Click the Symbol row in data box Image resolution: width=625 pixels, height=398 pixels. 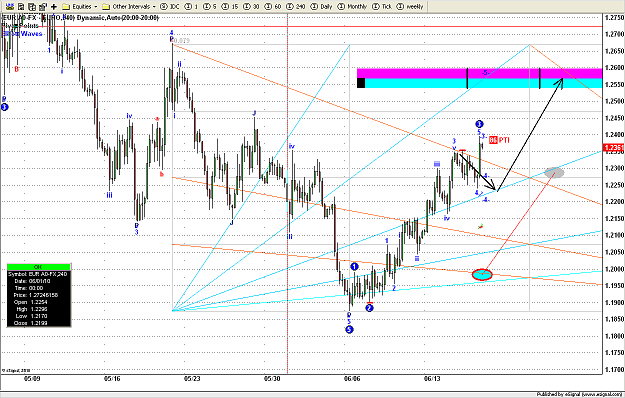[39, 274]
